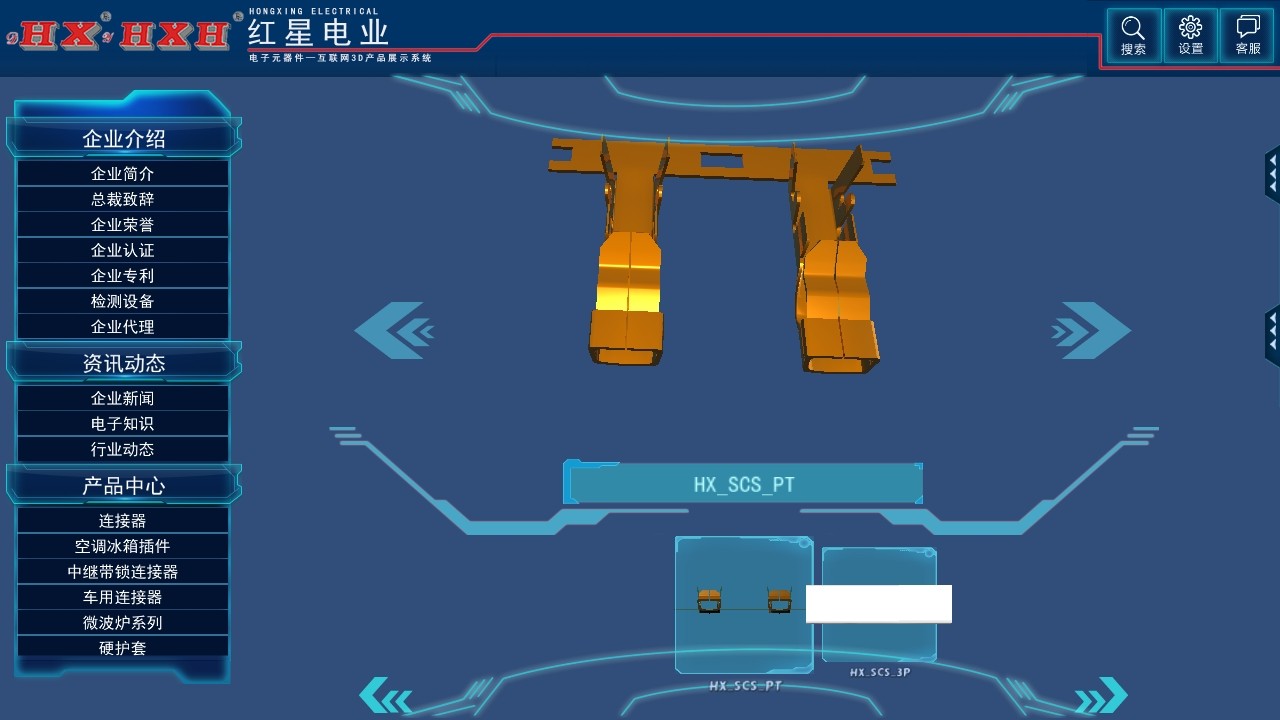Click the HX_SCS_PT product name banner
The height and width of the screenshot is (720, 1280).
click(743, 484)
